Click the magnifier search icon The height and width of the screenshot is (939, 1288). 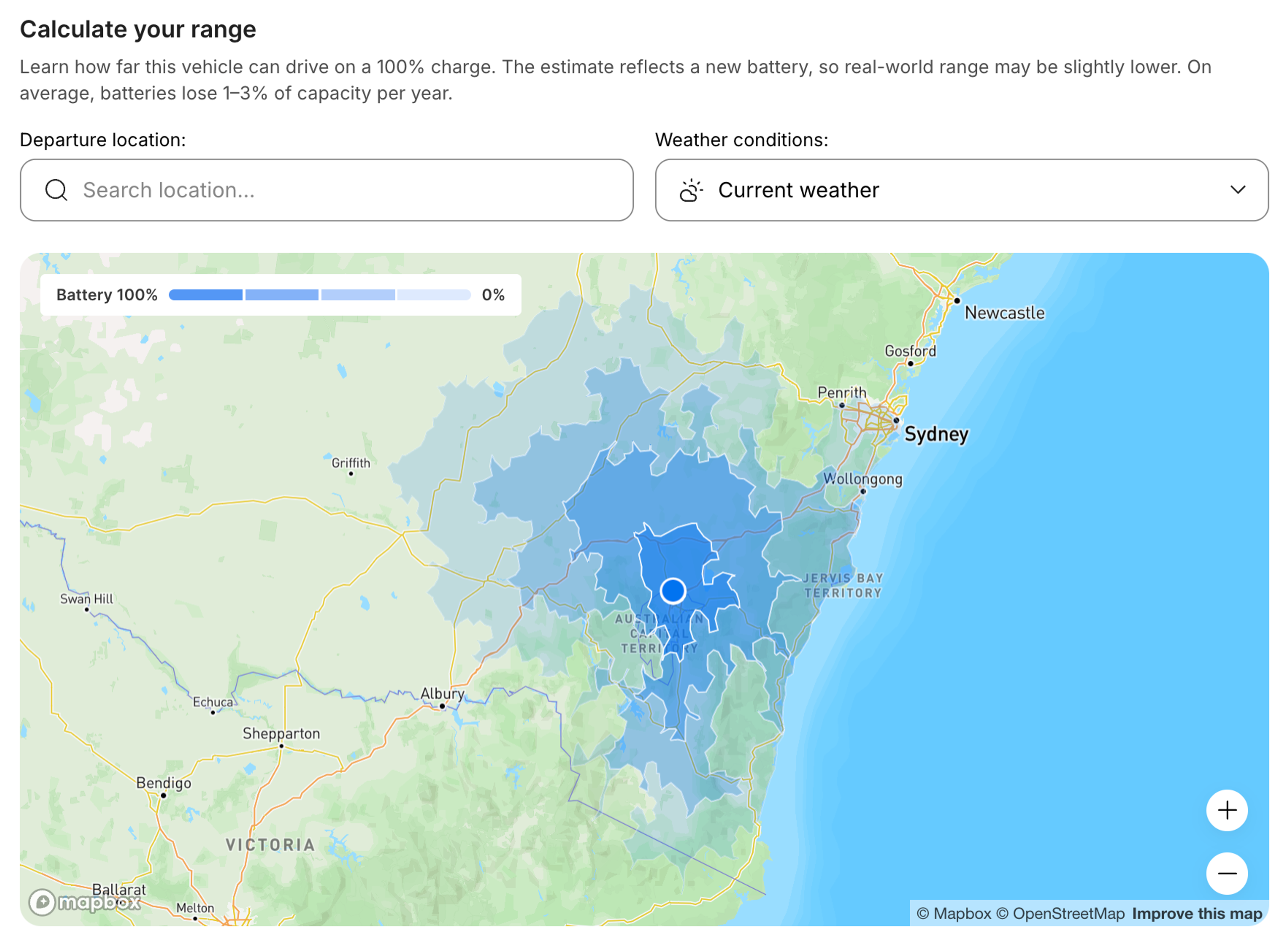(x=56, y=190)
